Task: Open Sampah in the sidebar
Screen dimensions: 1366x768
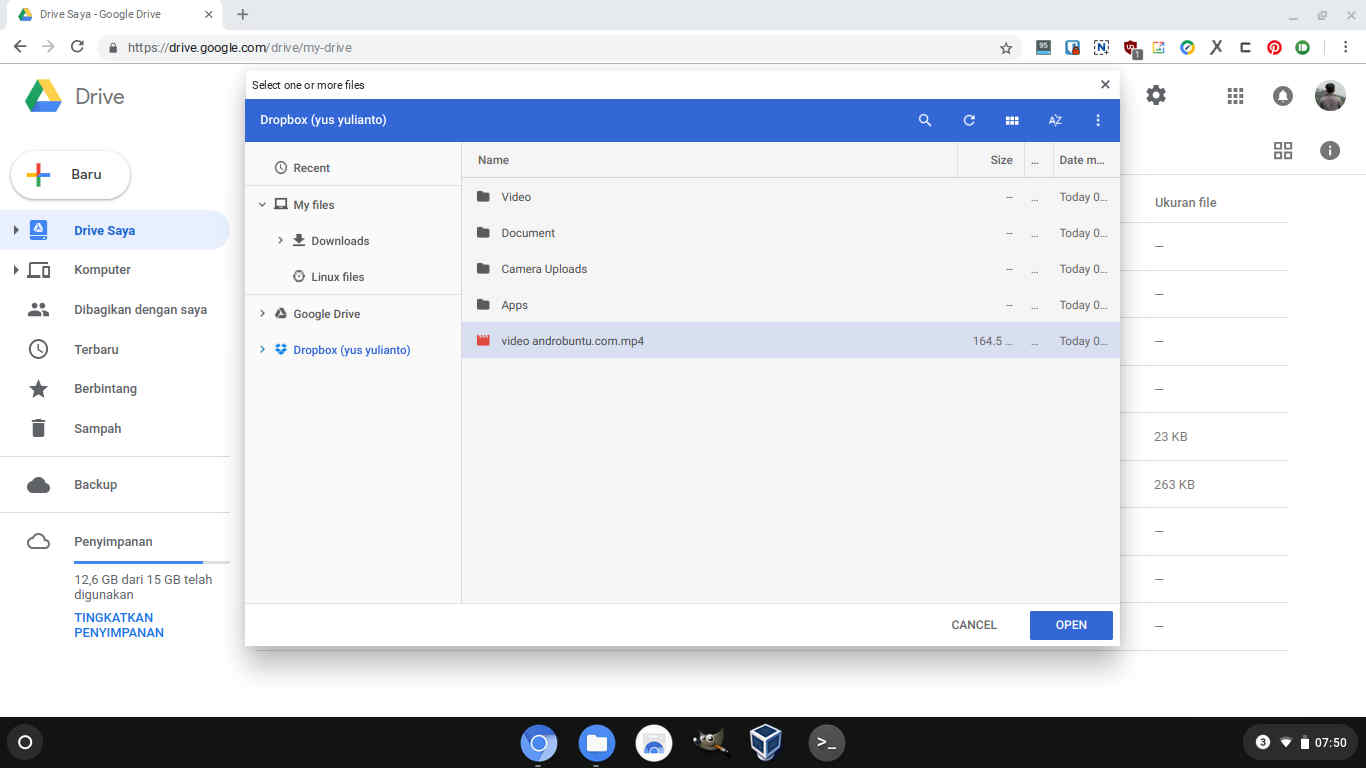Action: [97, 428]
